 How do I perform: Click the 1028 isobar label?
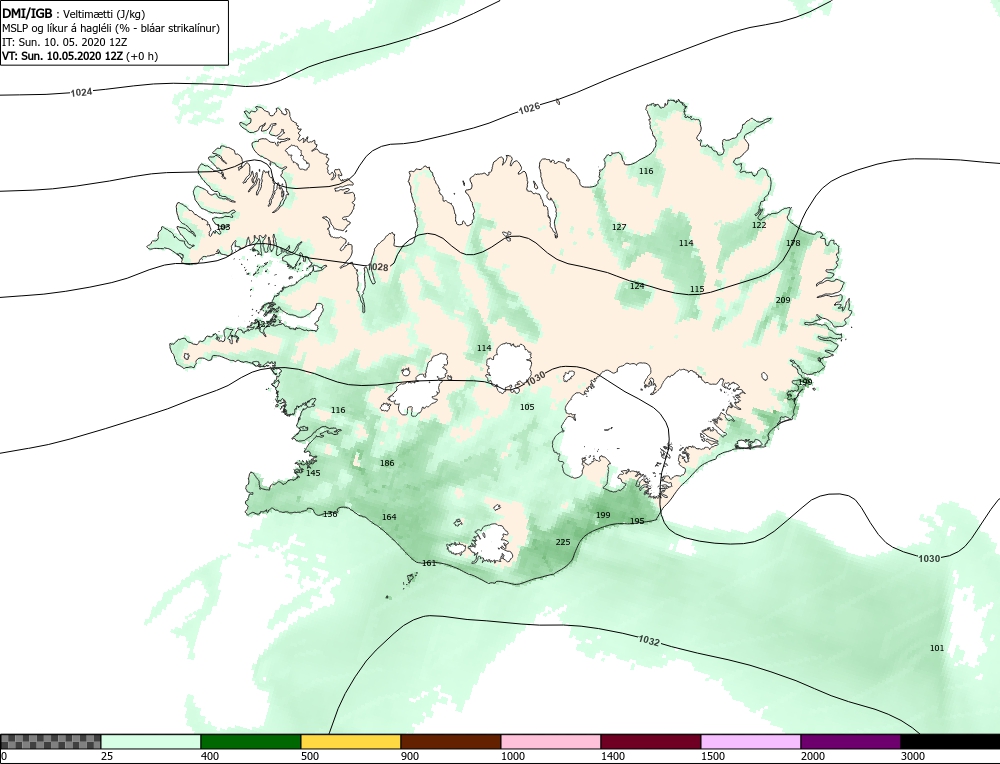(x=378, y=267)
